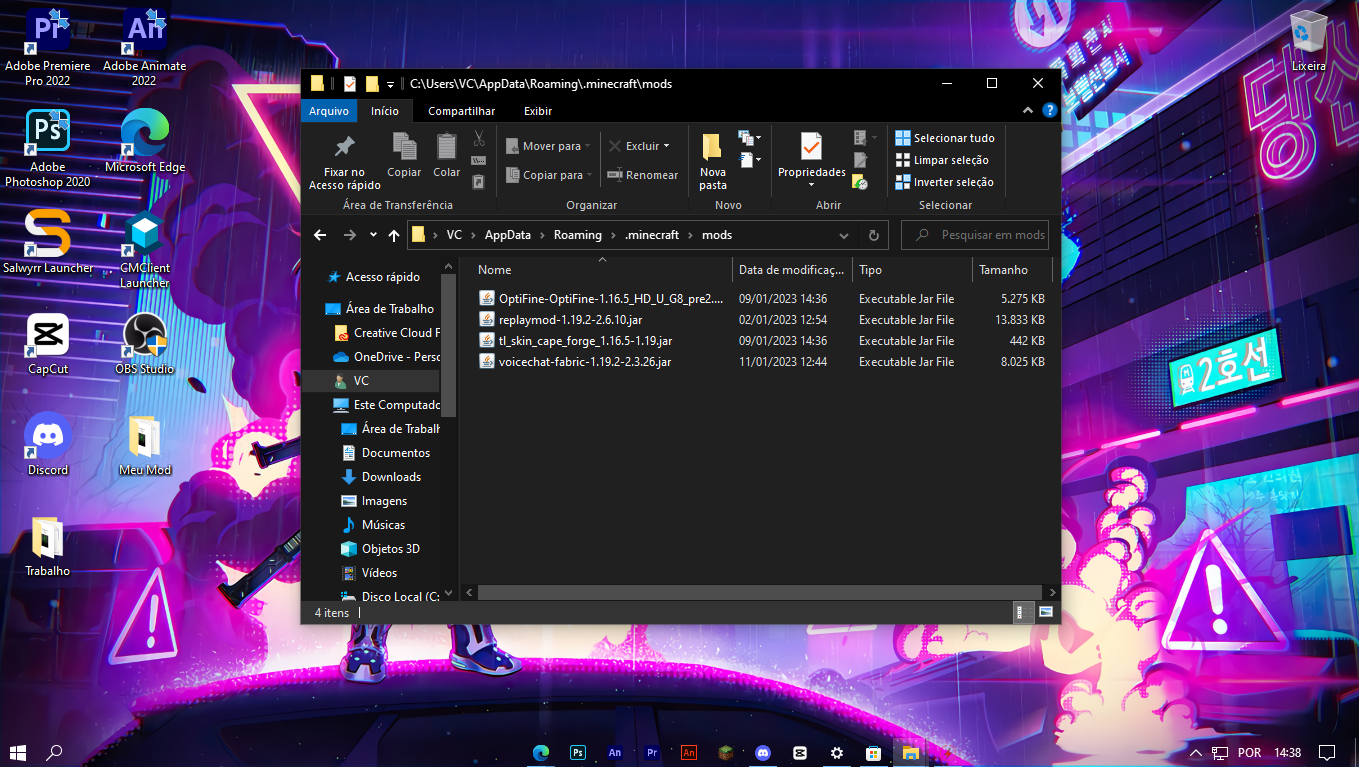Open the Arquivo menu tab
This screenshot has width=1359, height=767.
click(x=329, y=111)
